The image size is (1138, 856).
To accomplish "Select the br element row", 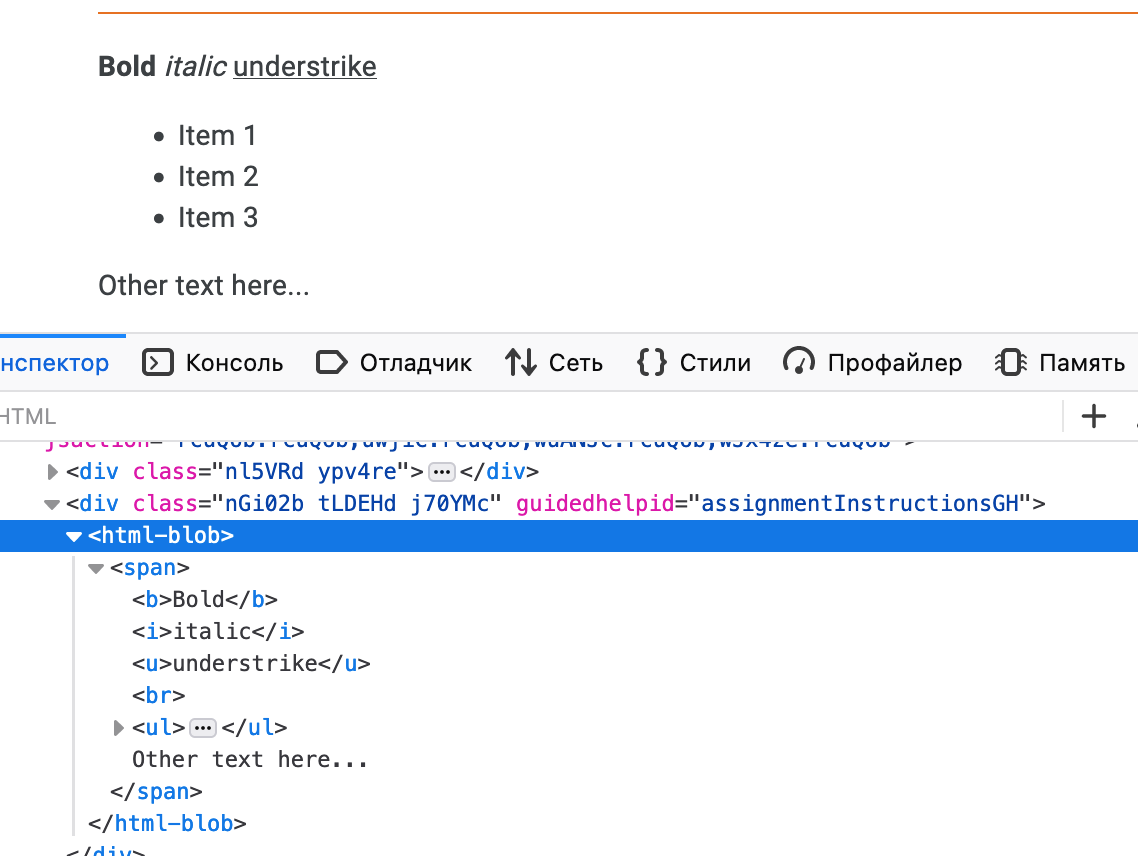I will [x=159, y=695].
